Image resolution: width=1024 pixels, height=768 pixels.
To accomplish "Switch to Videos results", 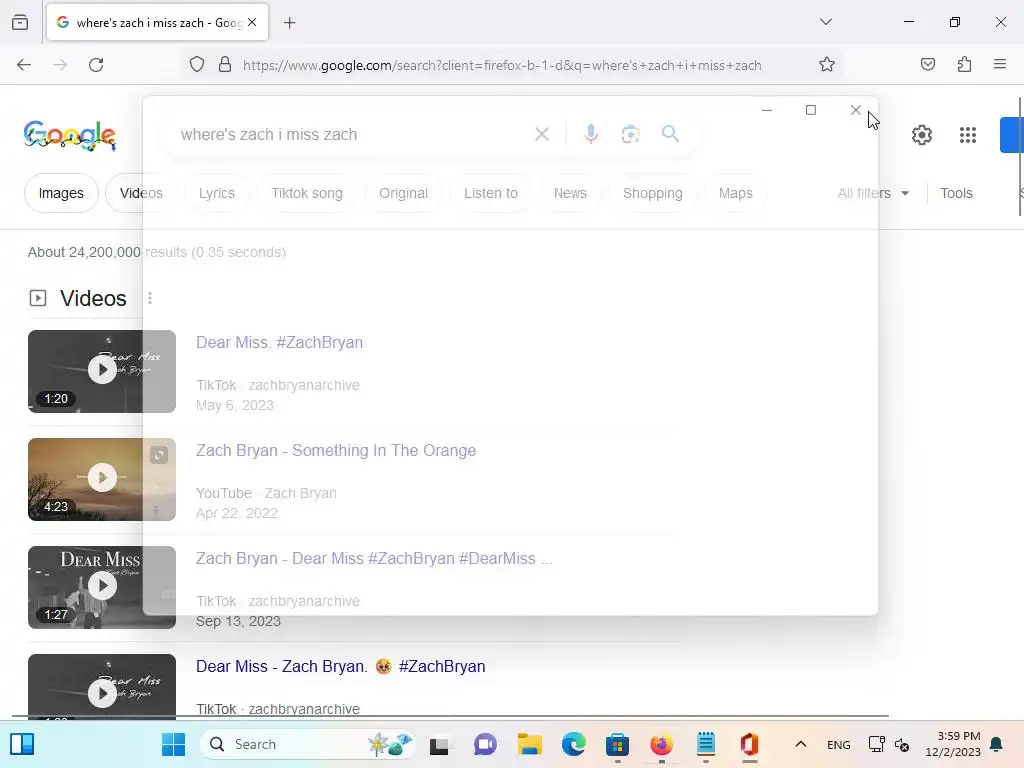I will pyautogui.click(x=141, y=193).
